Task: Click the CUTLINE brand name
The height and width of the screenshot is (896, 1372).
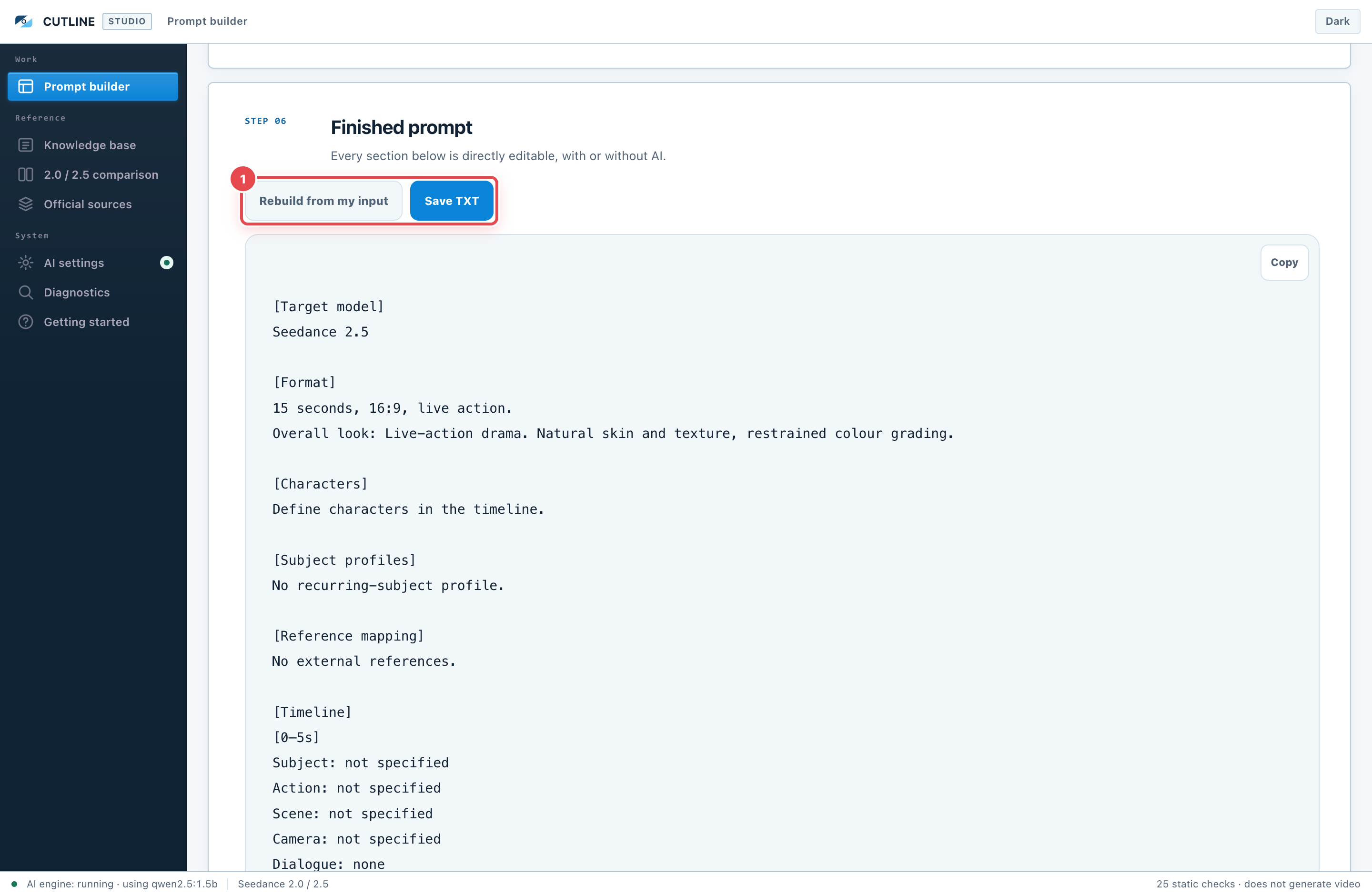Action: 69,21
